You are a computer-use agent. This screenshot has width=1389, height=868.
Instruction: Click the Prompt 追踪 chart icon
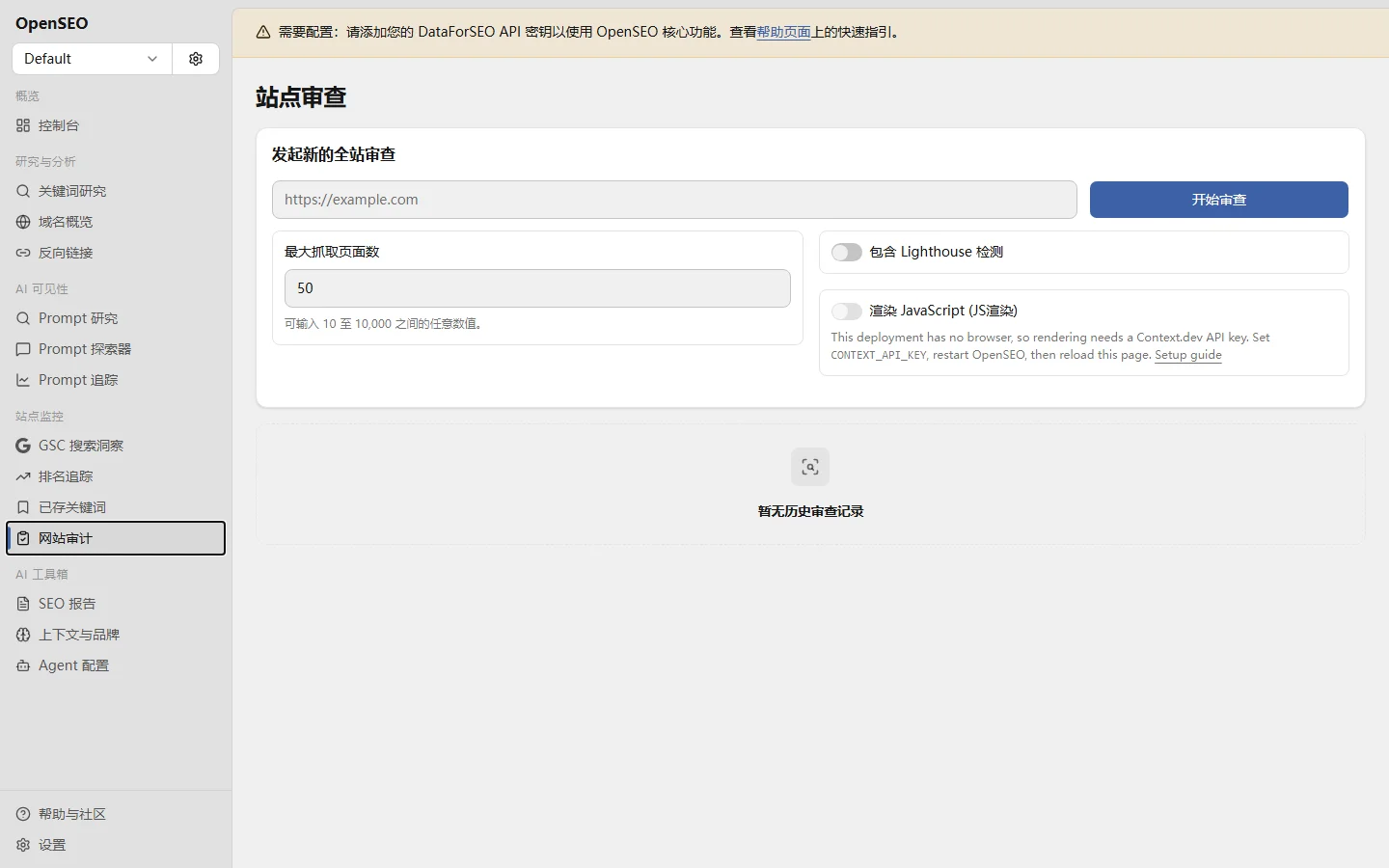23,380
